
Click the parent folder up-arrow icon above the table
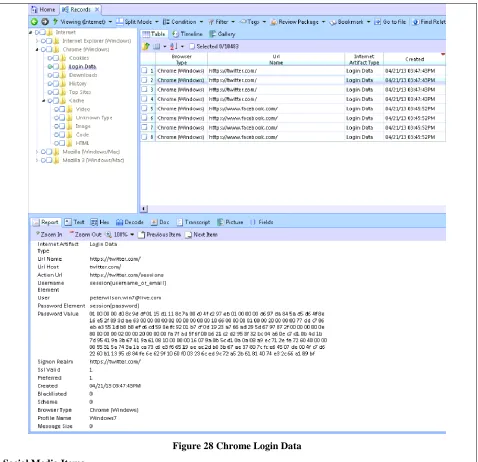click(x=146, y=46)
